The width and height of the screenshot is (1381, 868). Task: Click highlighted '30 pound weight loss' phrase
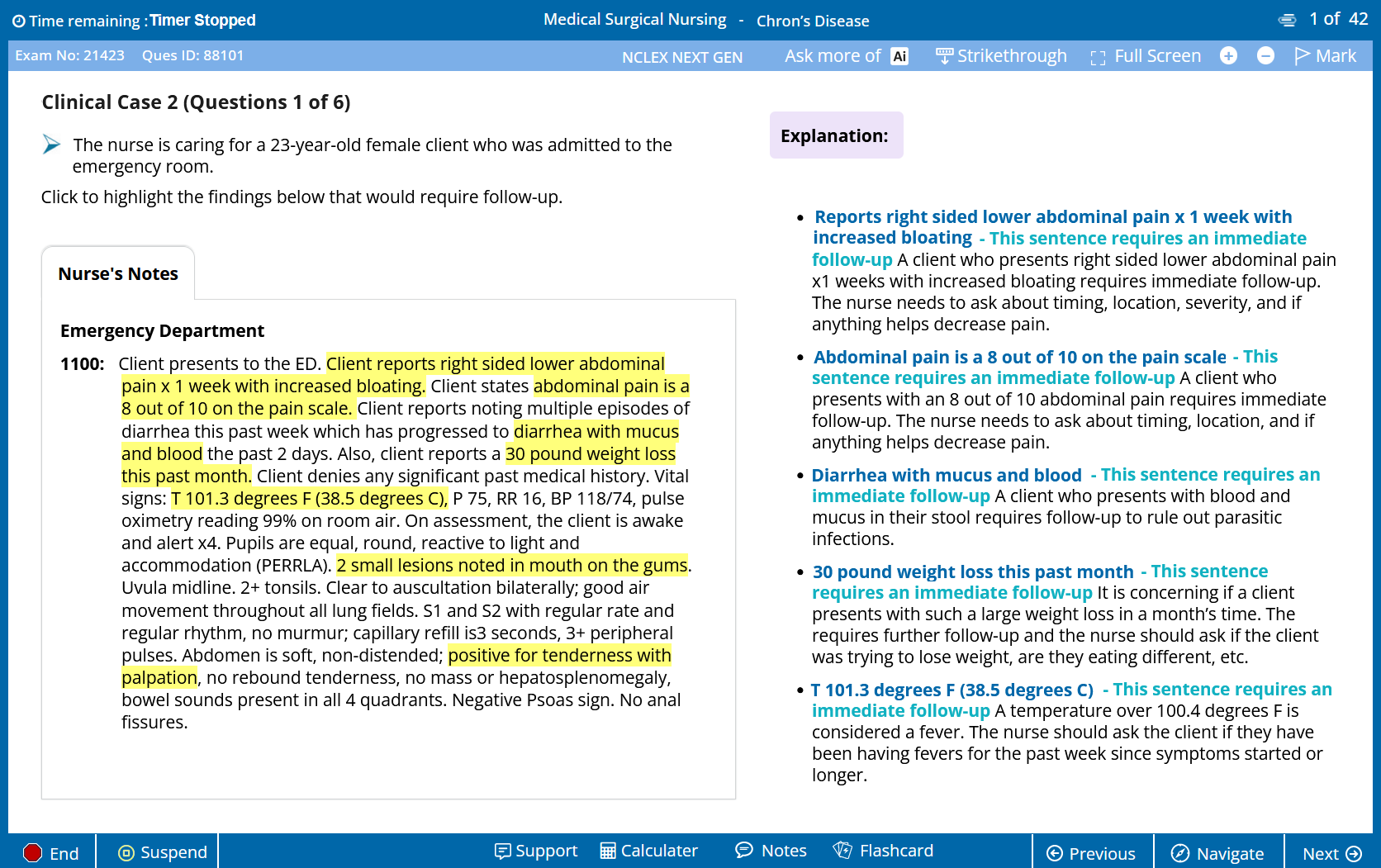tap(590, 453)
